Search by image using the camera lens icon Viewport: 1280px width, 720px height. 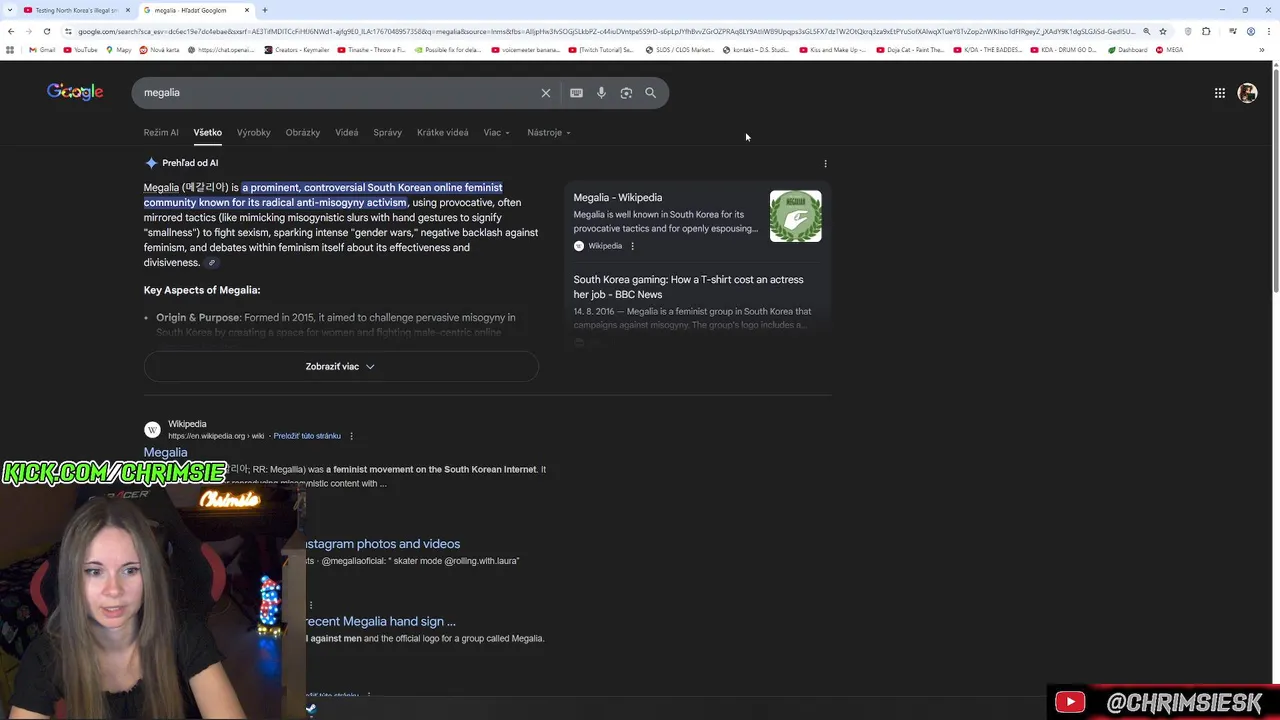click(626, 93)
